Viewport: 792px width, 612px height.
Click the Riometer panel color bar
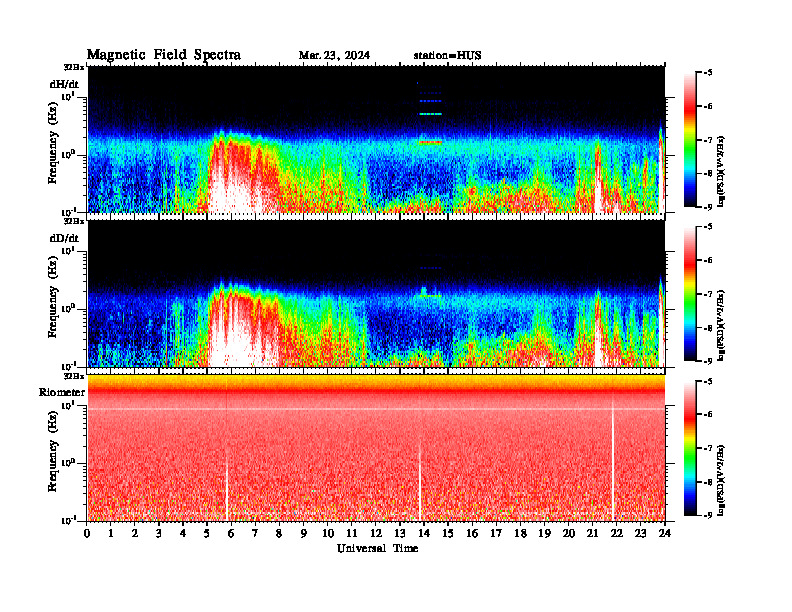point(690,448)
